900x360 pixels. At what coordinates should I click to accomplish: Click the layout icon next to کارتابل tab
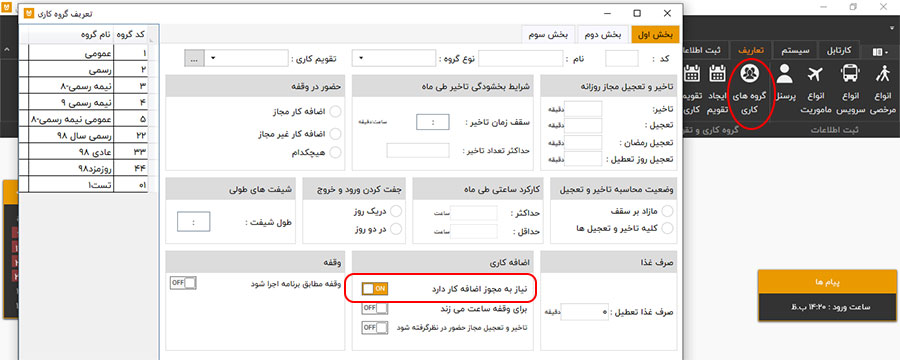point(880,52)
